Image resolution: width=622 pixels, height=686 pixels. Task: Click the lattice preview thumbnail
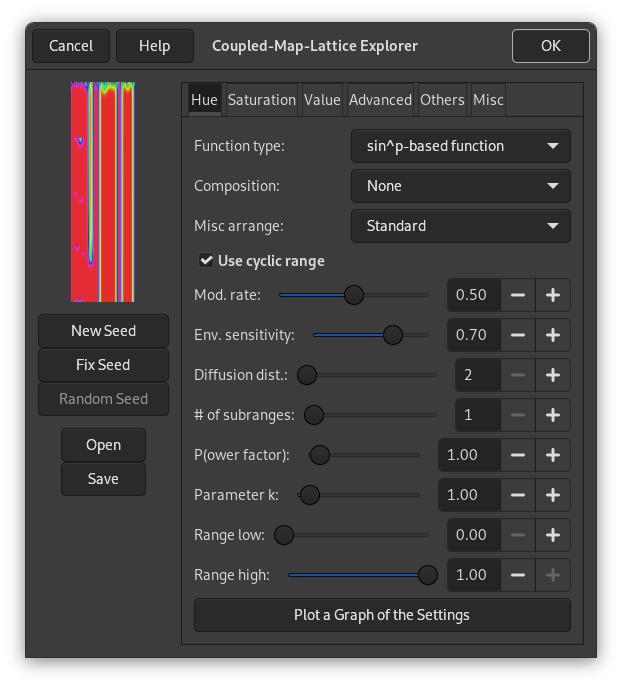(103, 192)
